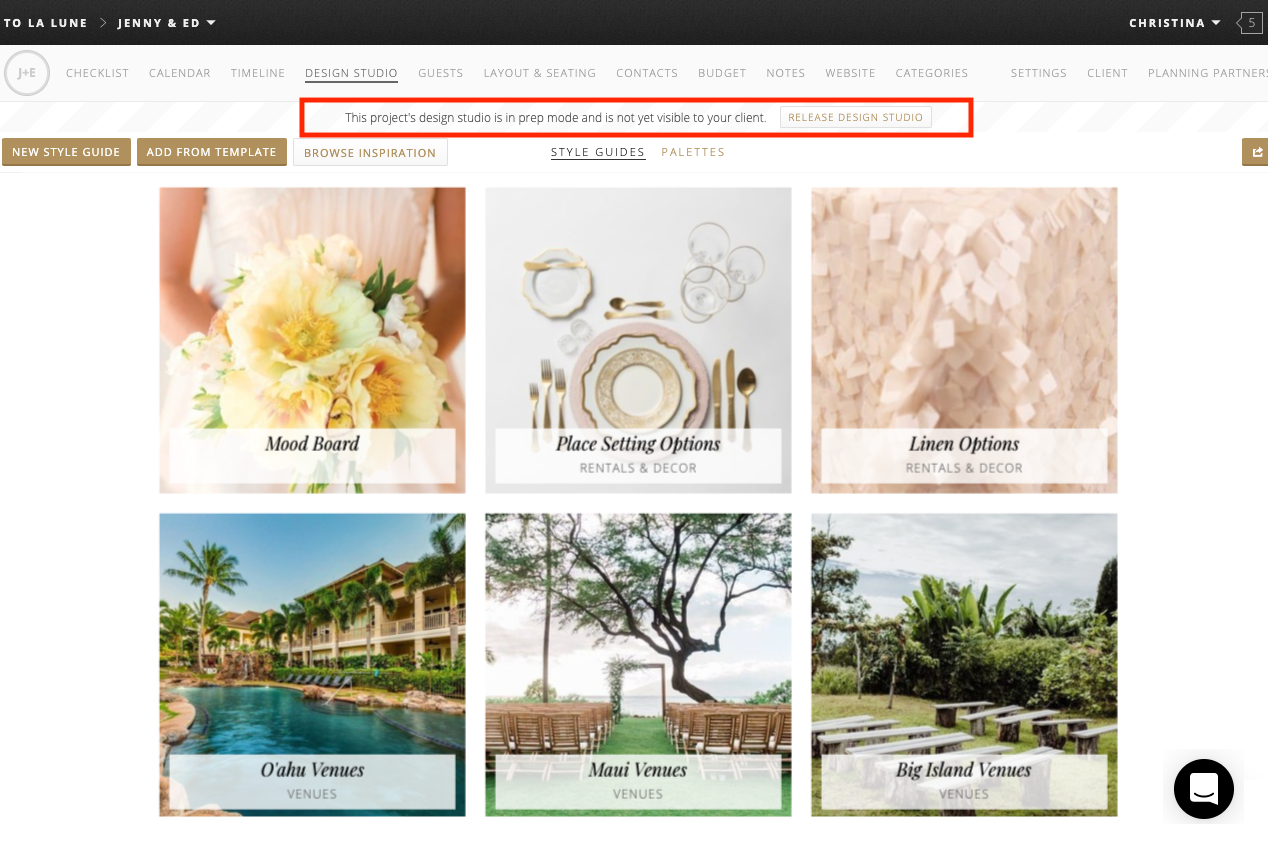Open the notifications counter showing 5

click(x=1250, y=23)
